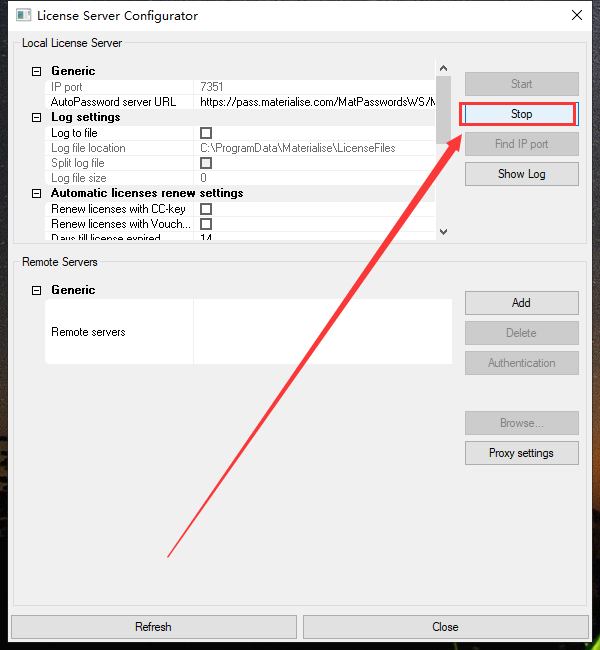The image size is (600, 650).
Task: Toggle the Split log file checkbox
Action: [x=206, y=163]
